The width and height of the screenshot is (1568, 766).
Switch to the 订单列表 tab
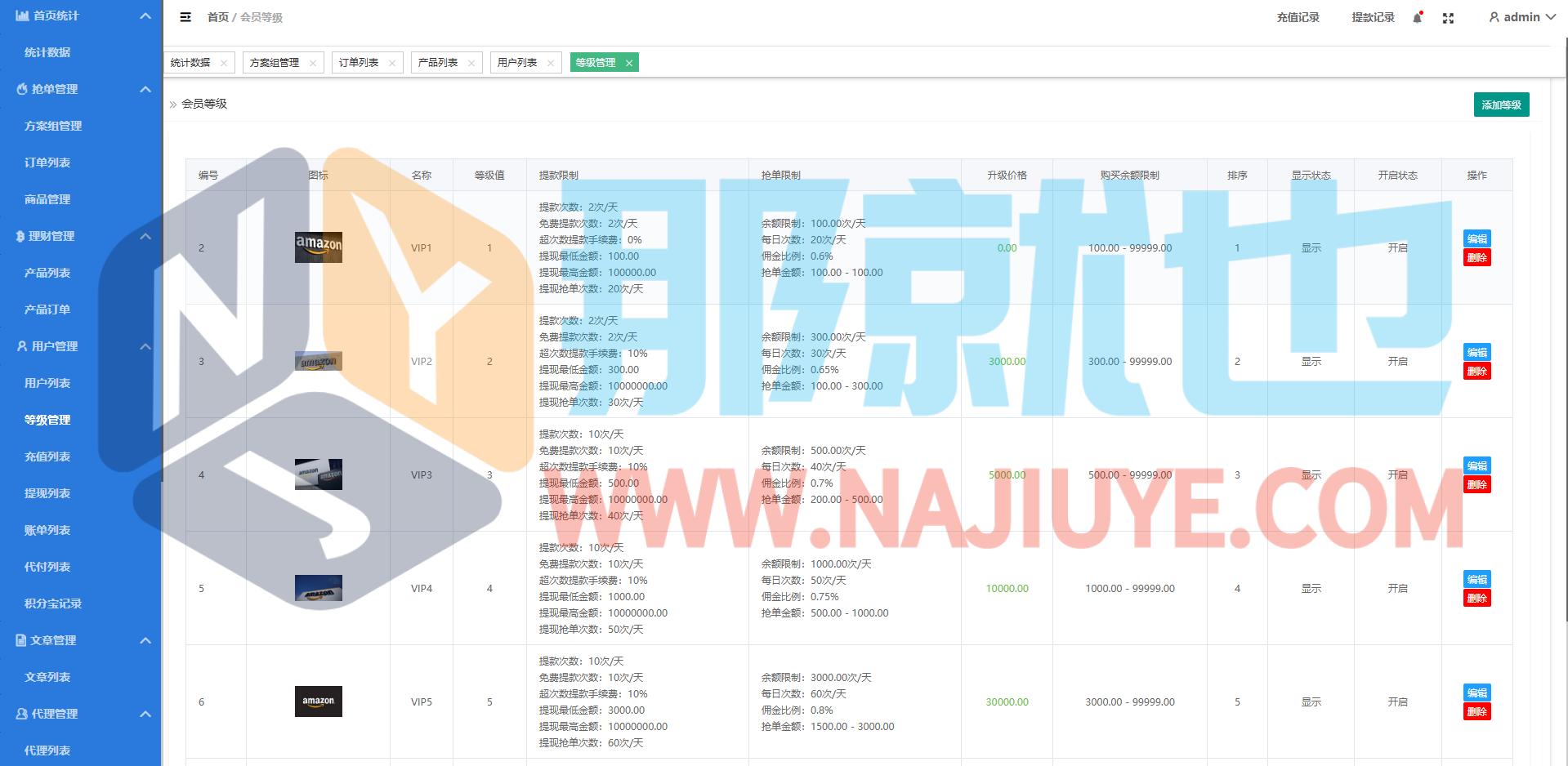pos(359,63)
